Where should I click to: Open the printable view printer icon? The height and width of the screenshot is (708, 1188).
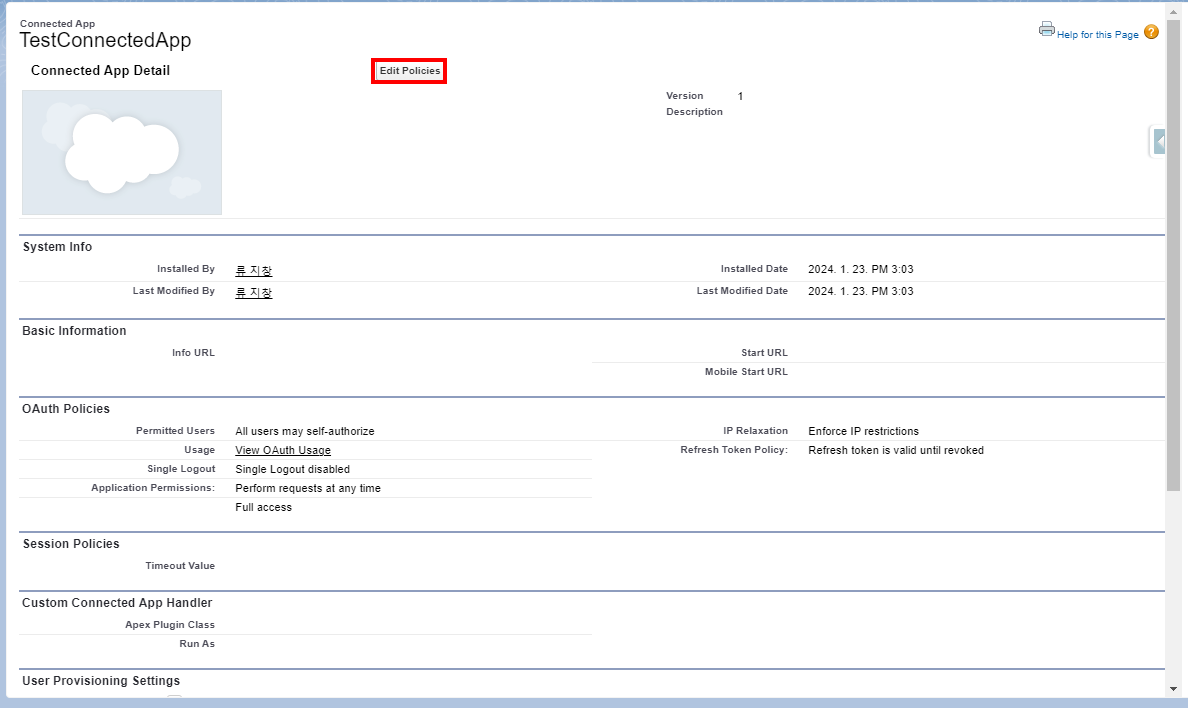[1046, 30]
